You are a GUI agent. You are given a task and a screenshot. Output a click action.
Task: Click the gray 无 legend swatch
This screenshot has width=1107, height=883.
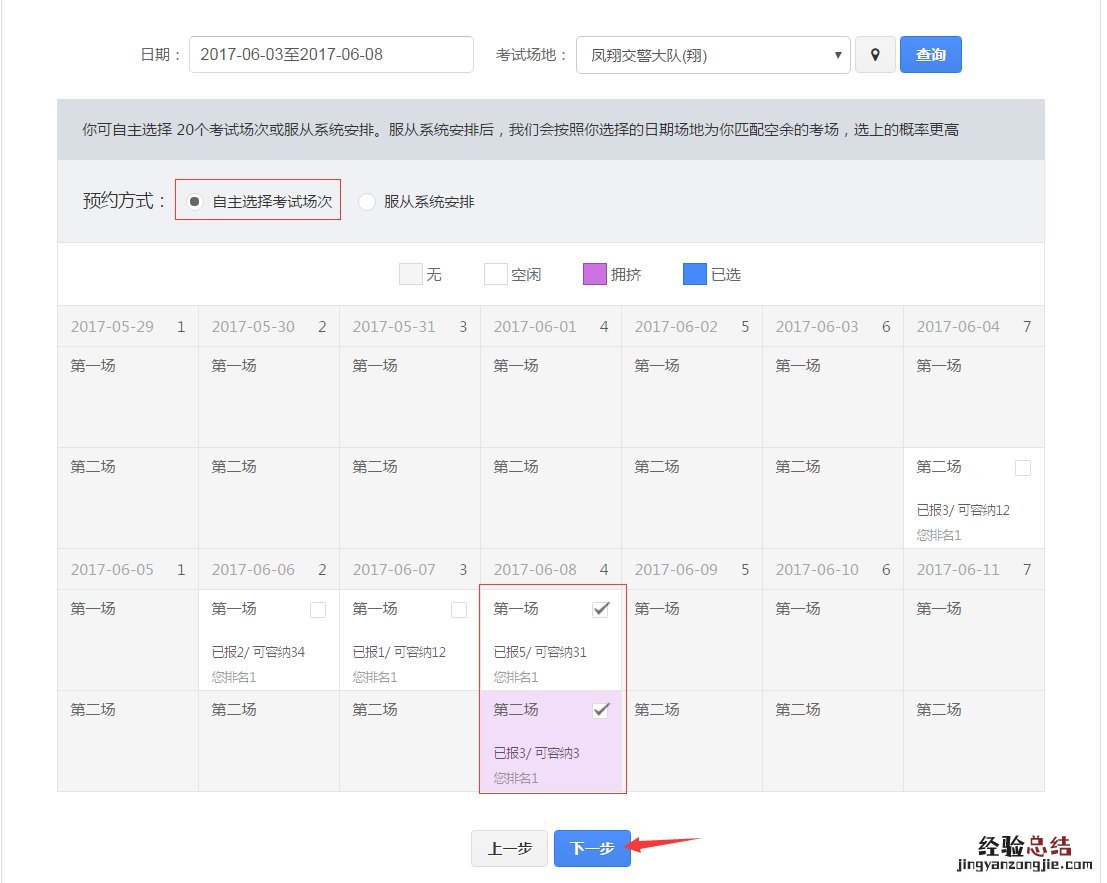pyautogui.click(x=410, y=274)
